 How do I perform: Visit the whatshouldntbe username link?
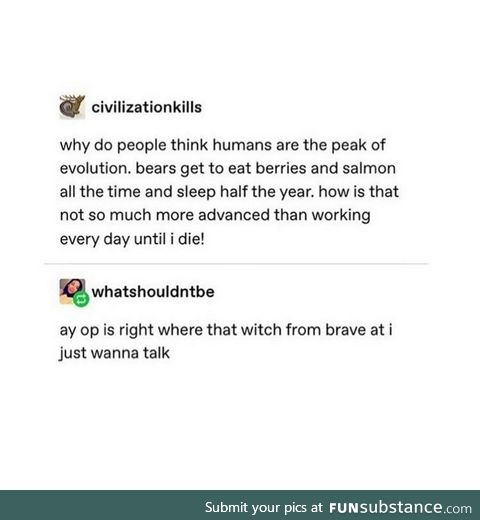click(153, 292)
